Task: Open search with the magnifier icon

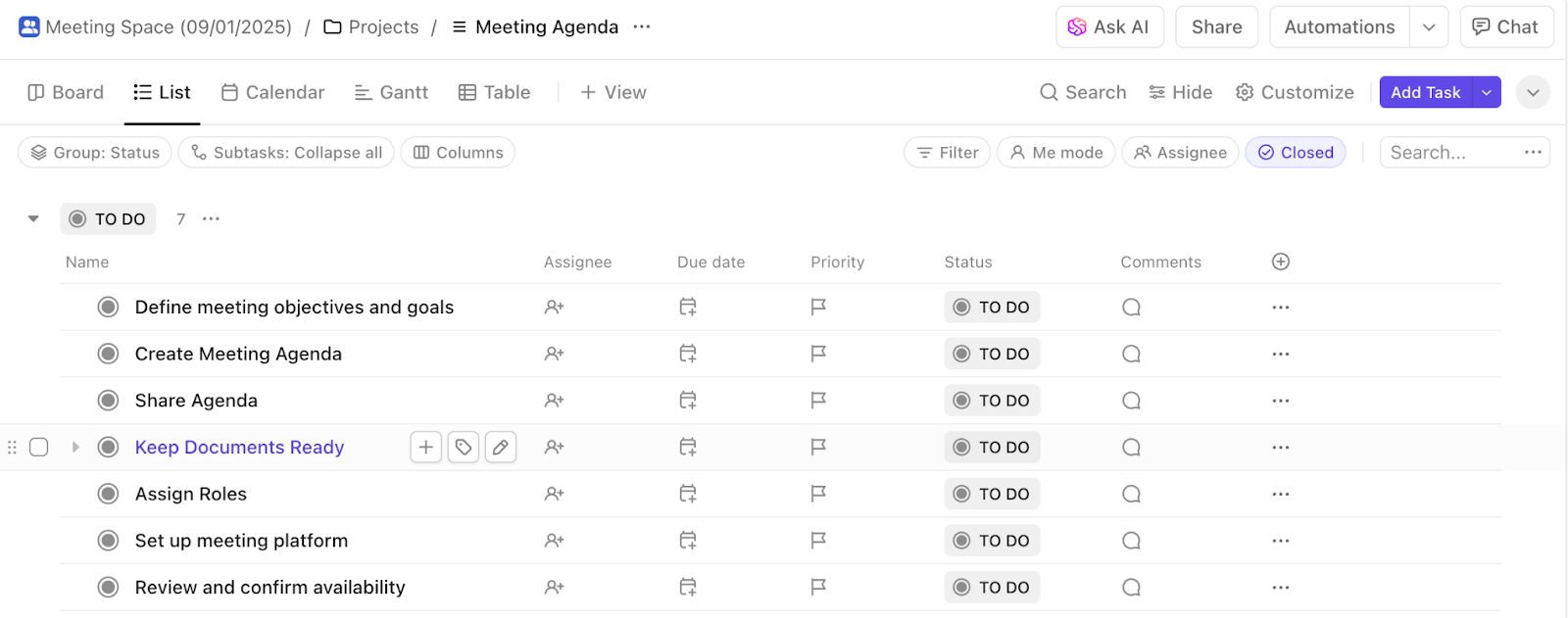Action: click(1082, 92)
